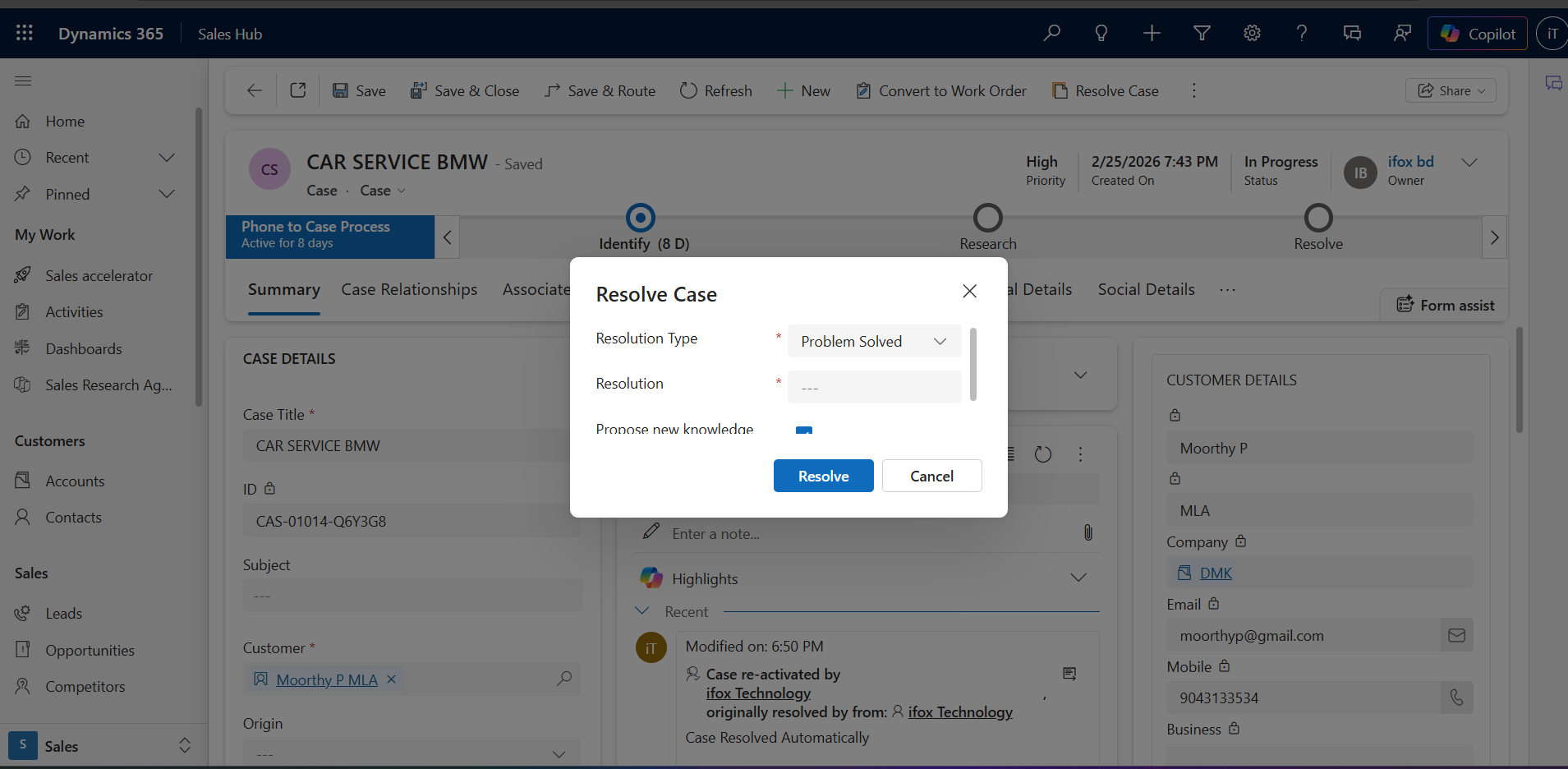Open the Resolution Type dropdown
Viewport: 1568px width, 769px height.
(873, 341)
